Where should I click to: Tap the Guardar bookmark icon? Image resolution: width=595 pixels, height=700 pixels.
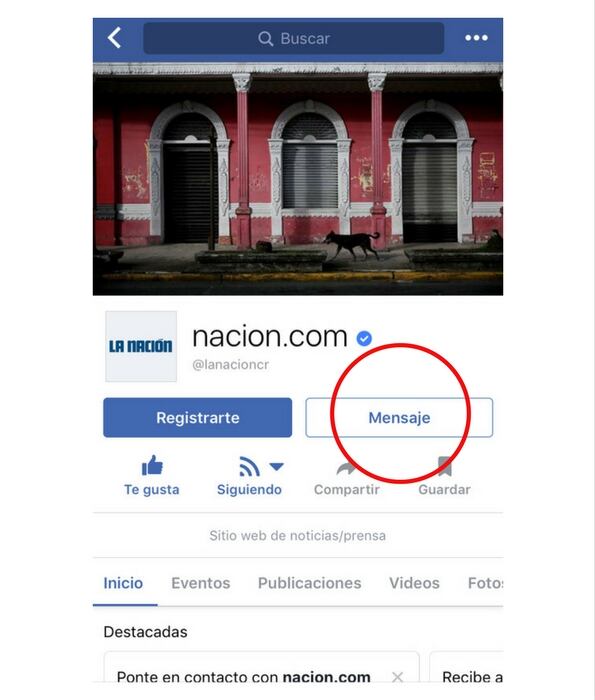(445, 466)
